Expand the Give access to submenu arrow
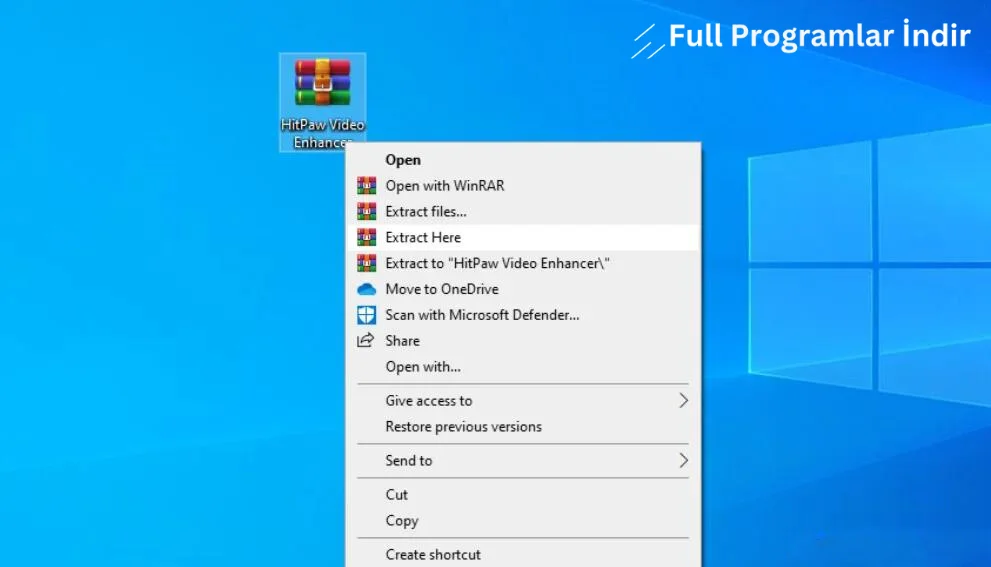 (x=683, y=401)
